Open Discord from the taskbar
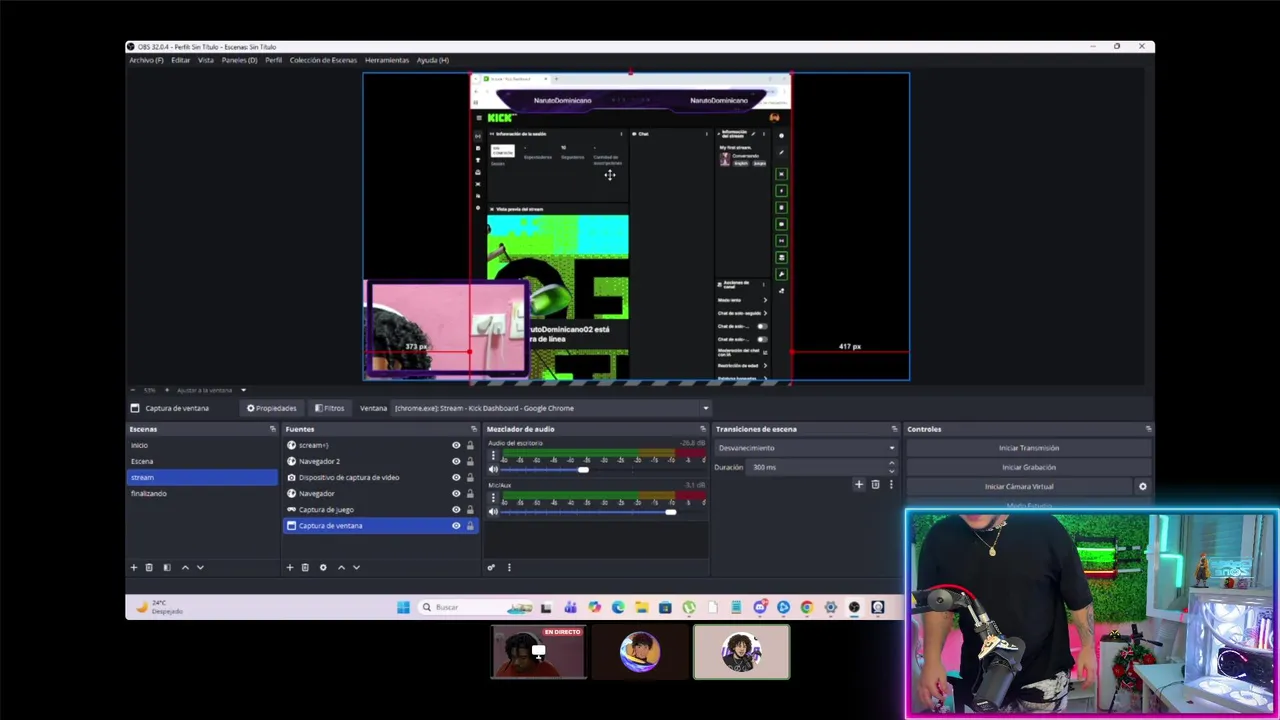Screen dimensions: 1280x720 point(760,607)
